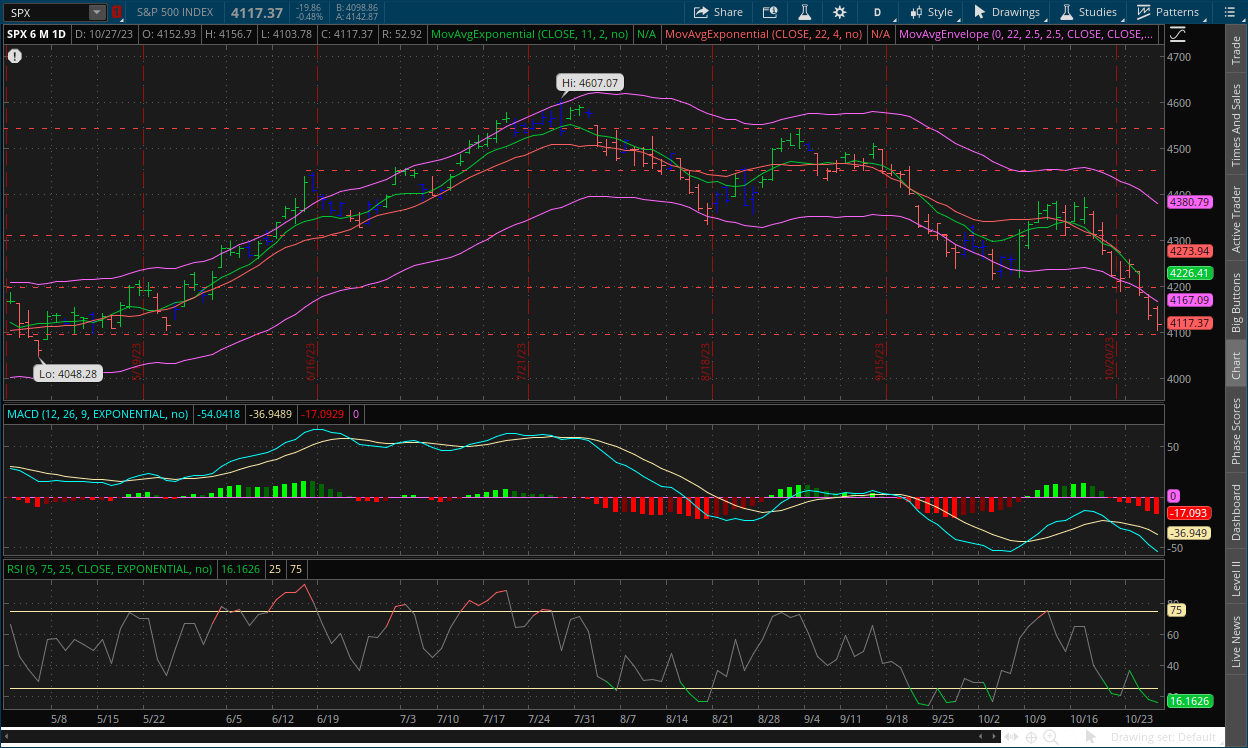Open the Phase Scores side tab
This screenshot has width=1248, height=748.
pyautogui.click(x=1236, y=431)
